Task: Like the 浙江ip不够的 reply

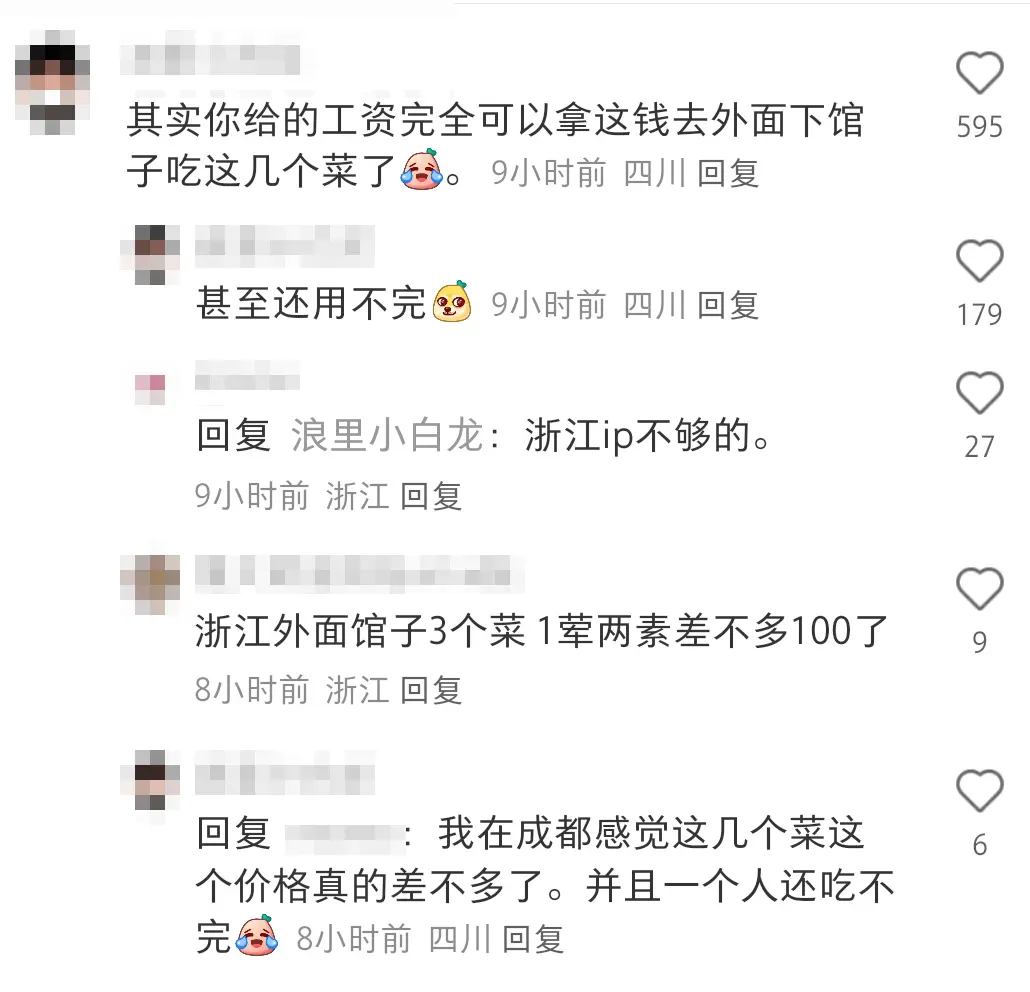Action: point(979,392)
